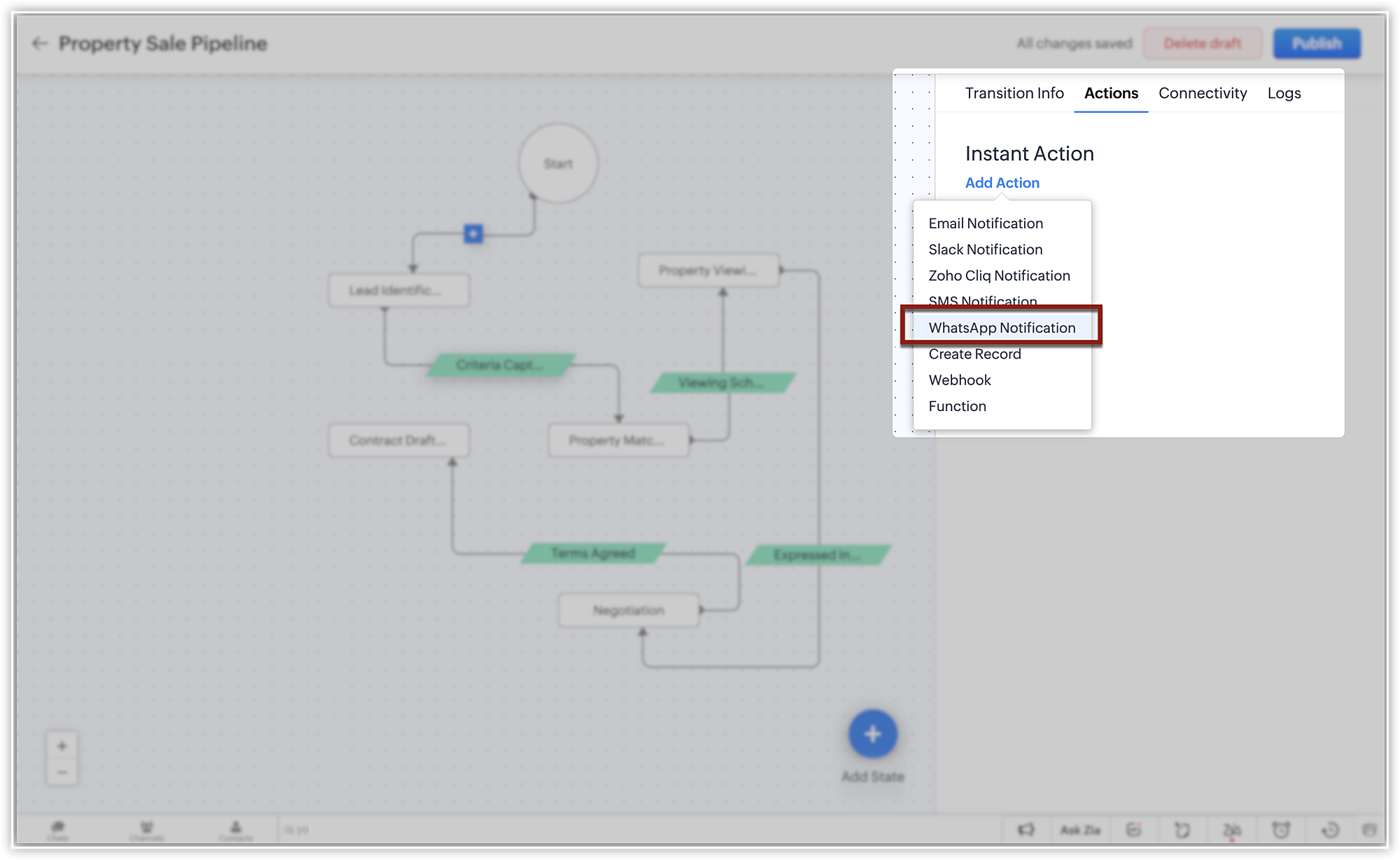Image resolution: width=1400 pixels, height=860 pixels.
Task: Click the Delete draft button
Action: (x=1202, y=43)
